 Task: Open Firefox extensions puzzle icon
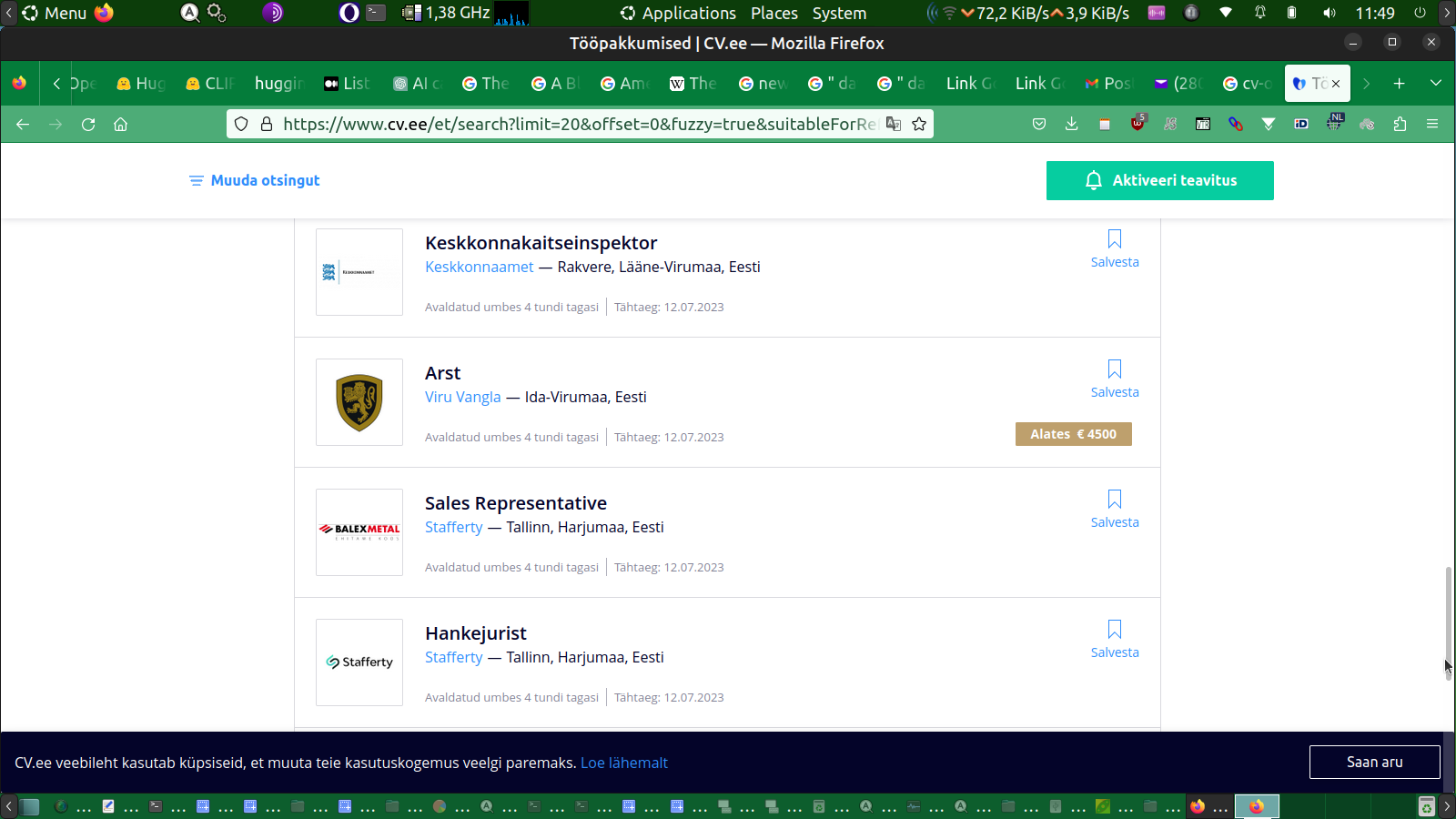click(x=1400, y=124)
